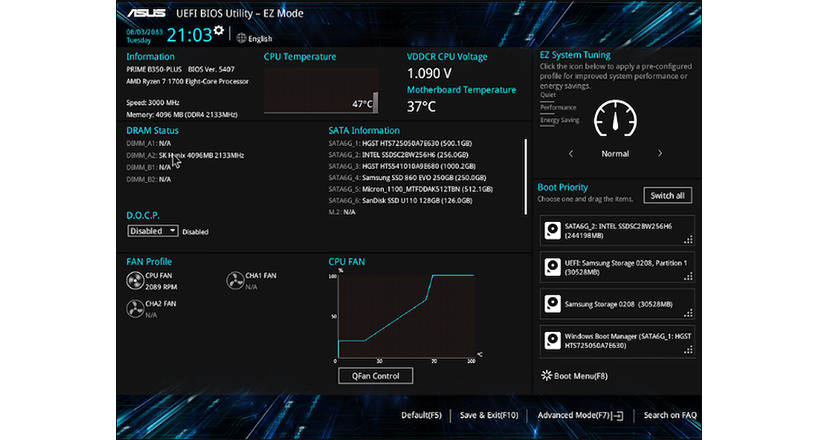Grab the drag handle on UEFI Samsung Storage entry

pyautogui.click(x=689, y=276)
